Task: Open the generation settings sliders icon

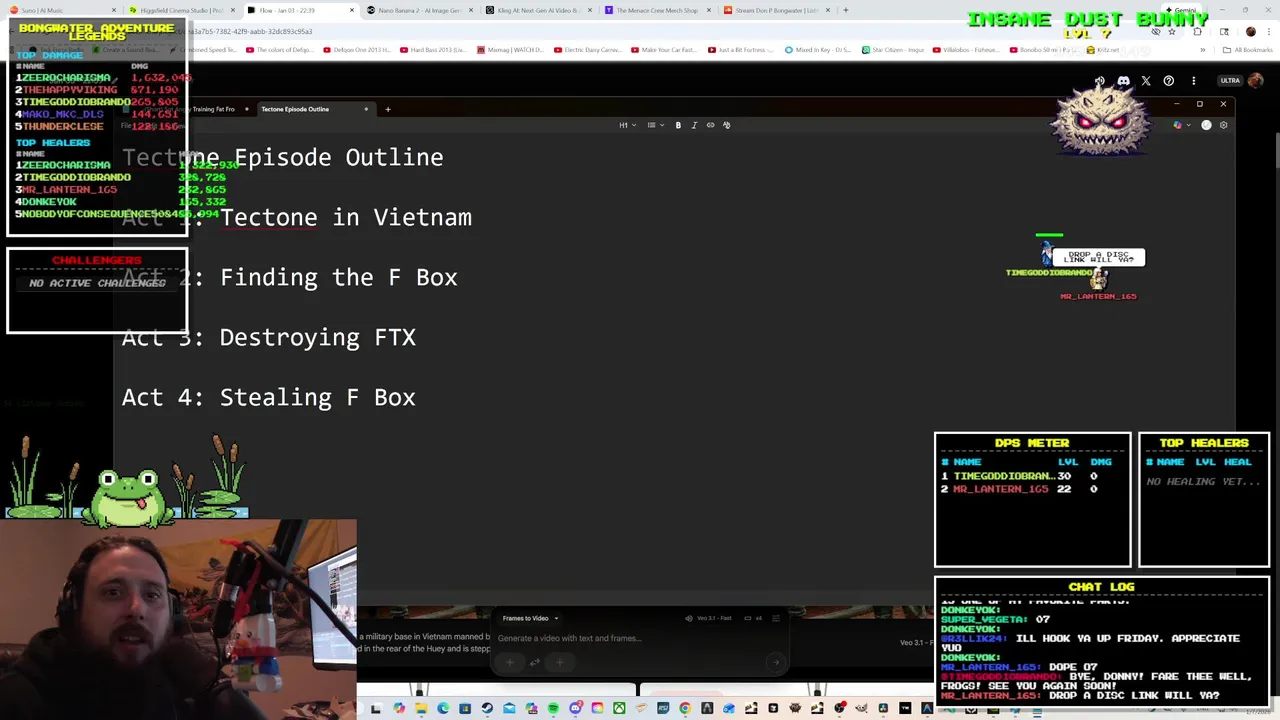Action: tap(776, 618)
